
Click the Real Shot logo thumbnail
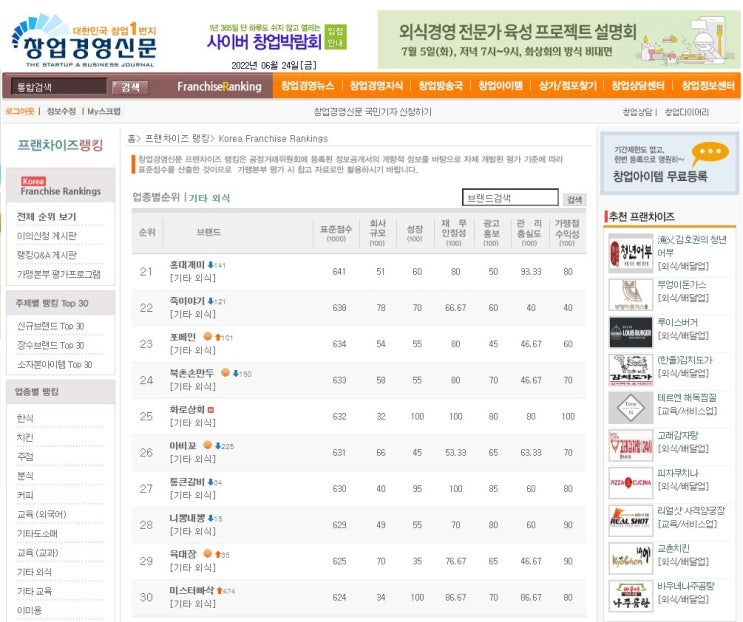(x=631, y=521)
